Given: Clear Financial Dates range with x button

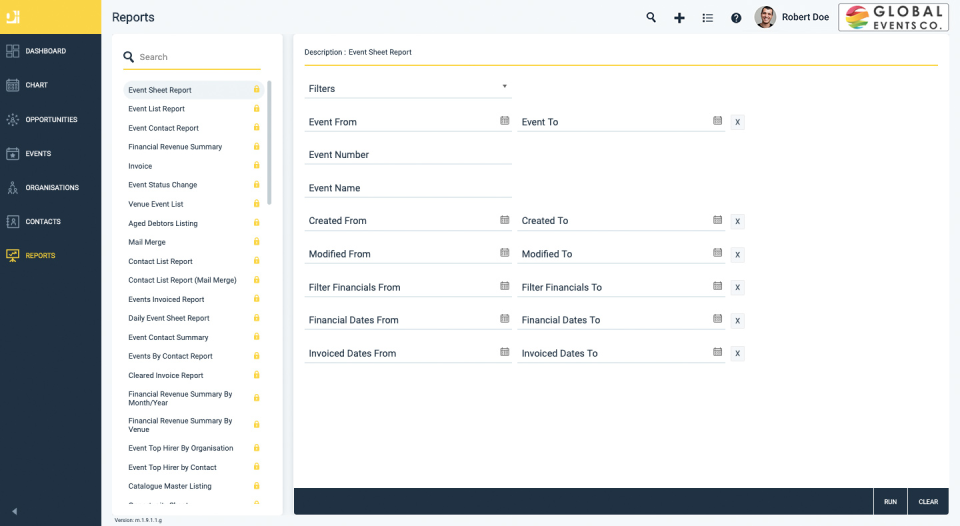Looking at the screenshot, I should tap(738, 320).
